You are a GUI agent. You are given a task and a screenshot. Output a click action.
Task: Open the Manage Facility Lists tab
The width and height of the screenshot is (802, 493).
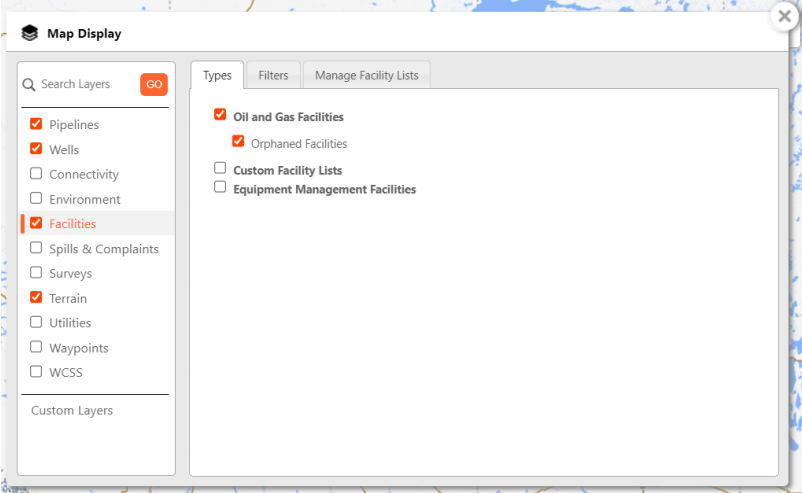click(366, 76)
